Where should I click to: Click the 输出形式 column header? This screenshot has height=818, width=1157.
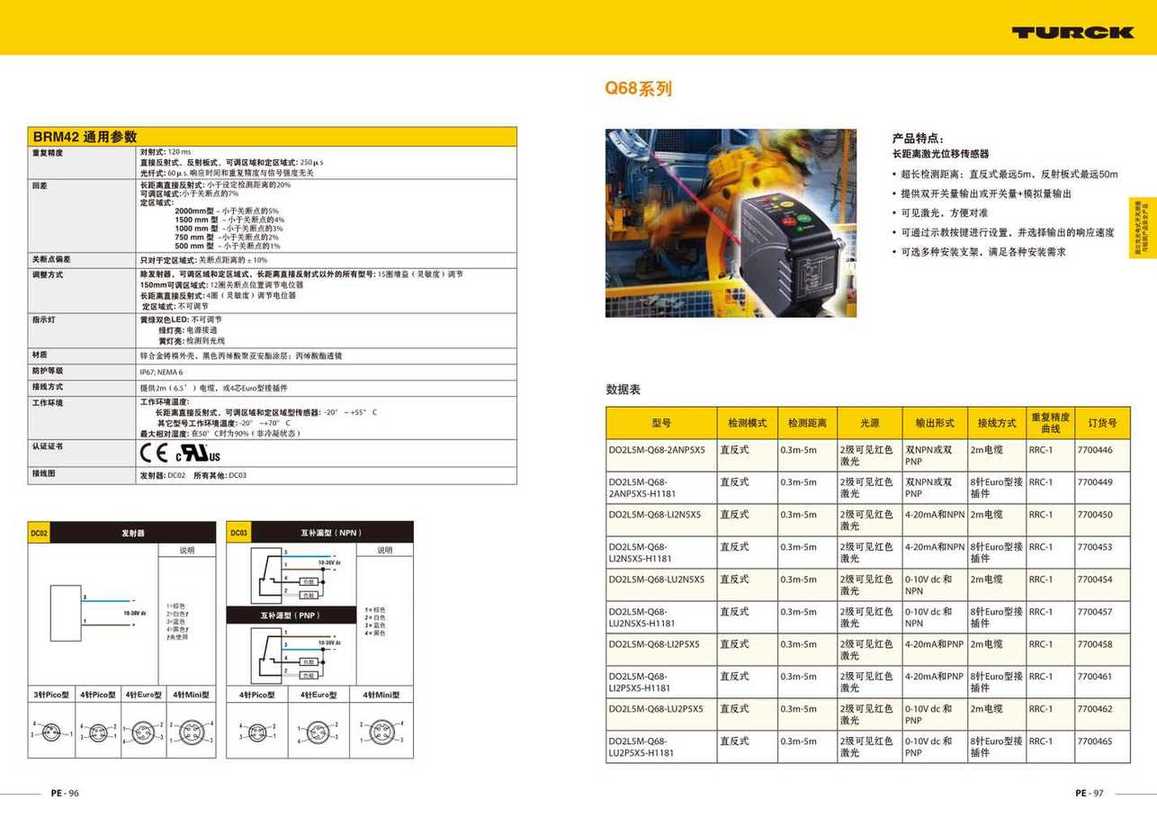click(935, 423)
